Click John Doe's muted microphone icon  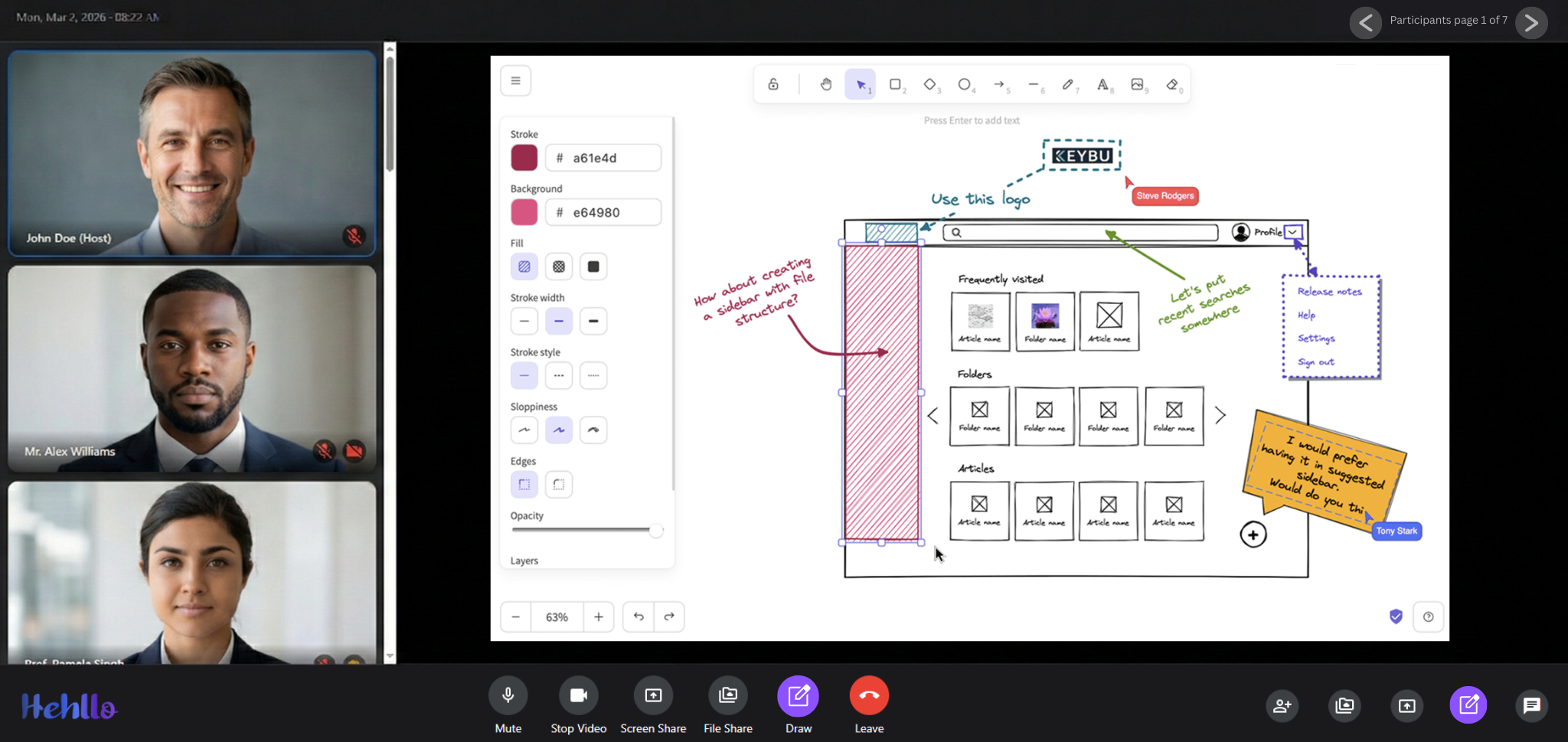point(354,236)
